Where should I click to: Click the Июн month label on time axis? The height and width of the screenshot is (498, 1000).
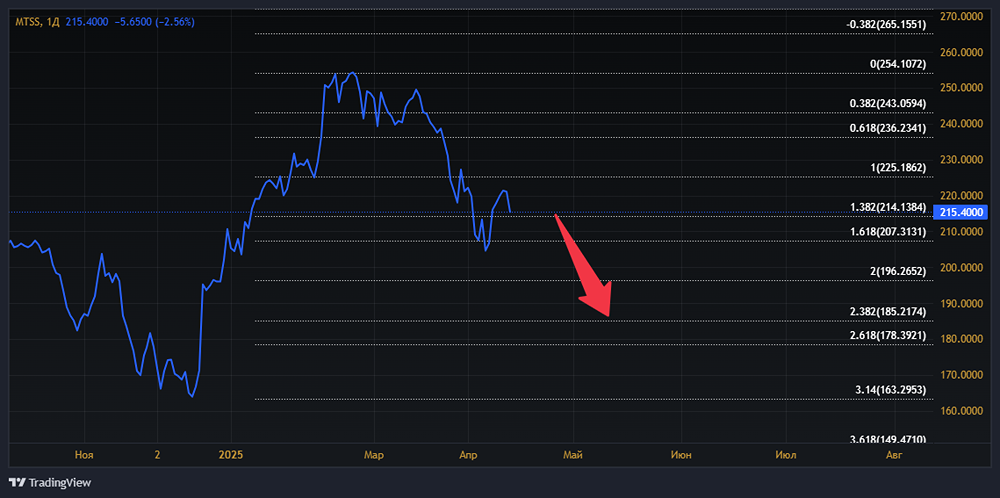(x=681, y=455)
